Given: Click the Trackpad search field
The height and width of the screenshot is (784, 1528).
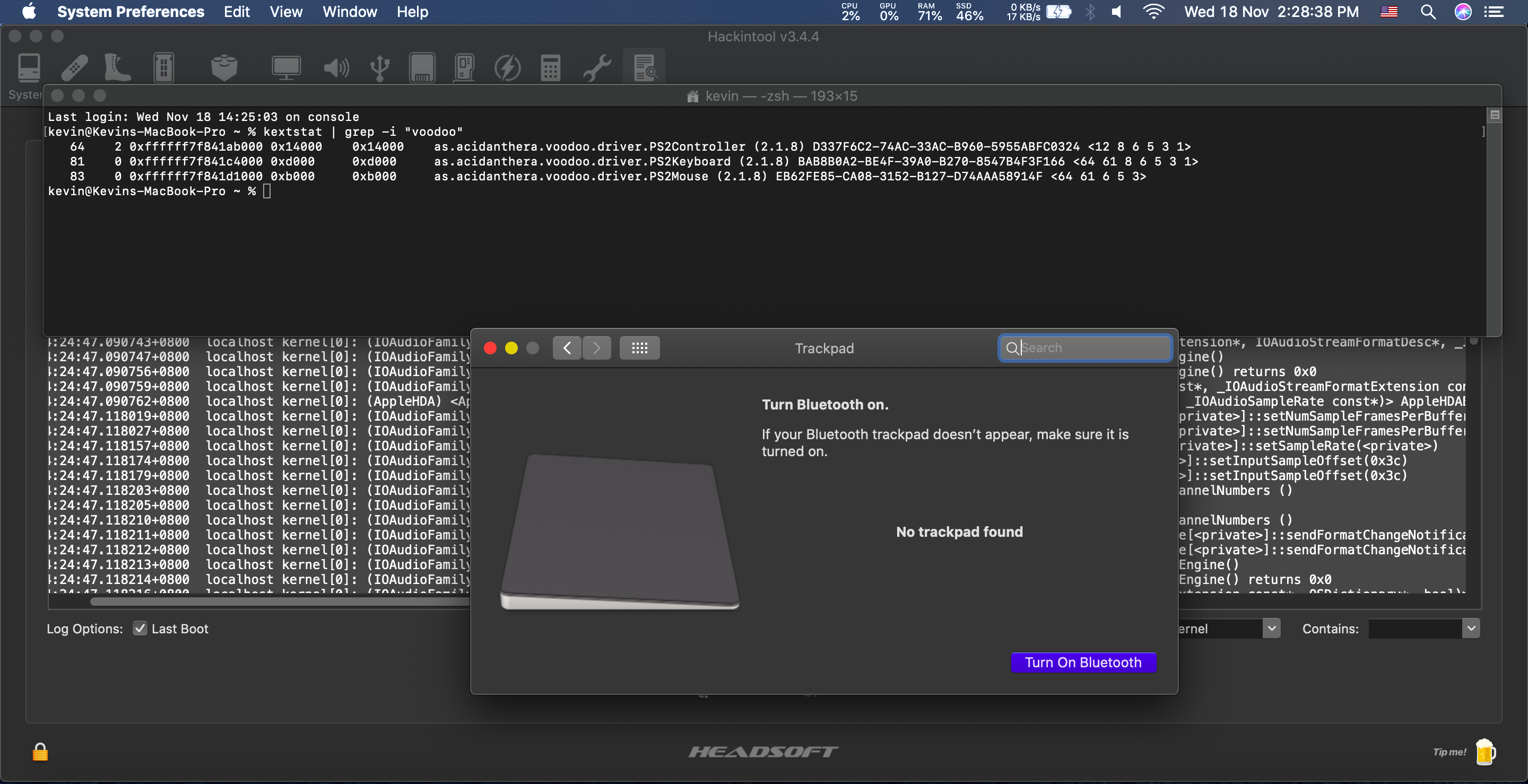Looking at the screenshot, I should [1085, 348].
